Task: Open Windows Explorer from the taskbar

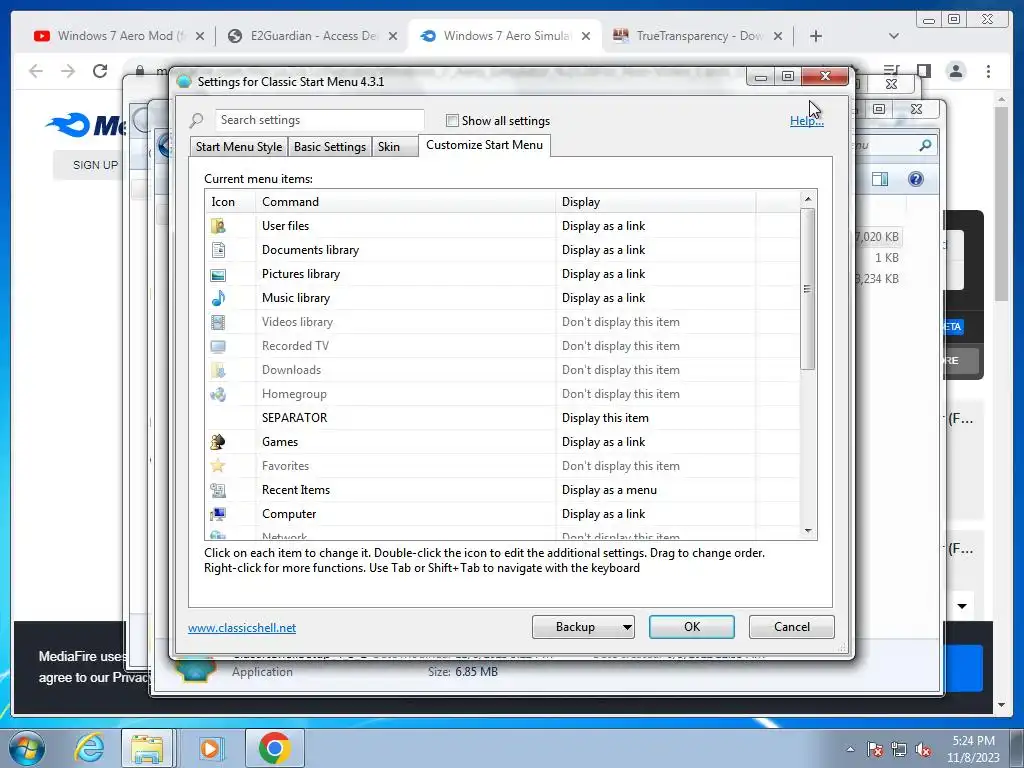Action: pos(147,748)
